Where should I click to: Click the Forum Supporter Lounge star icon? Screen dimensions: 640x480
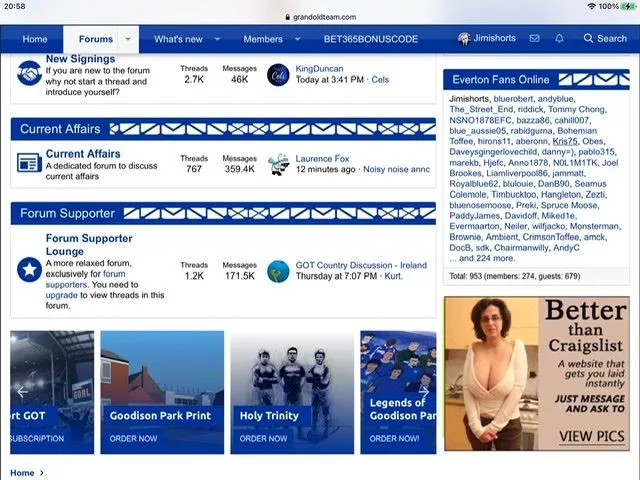point(29,268)
